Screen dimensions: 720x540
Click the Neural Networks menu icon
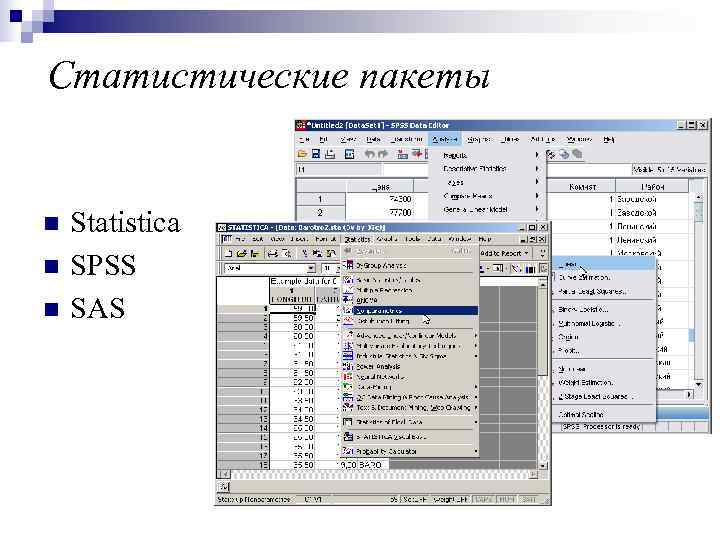349,377
